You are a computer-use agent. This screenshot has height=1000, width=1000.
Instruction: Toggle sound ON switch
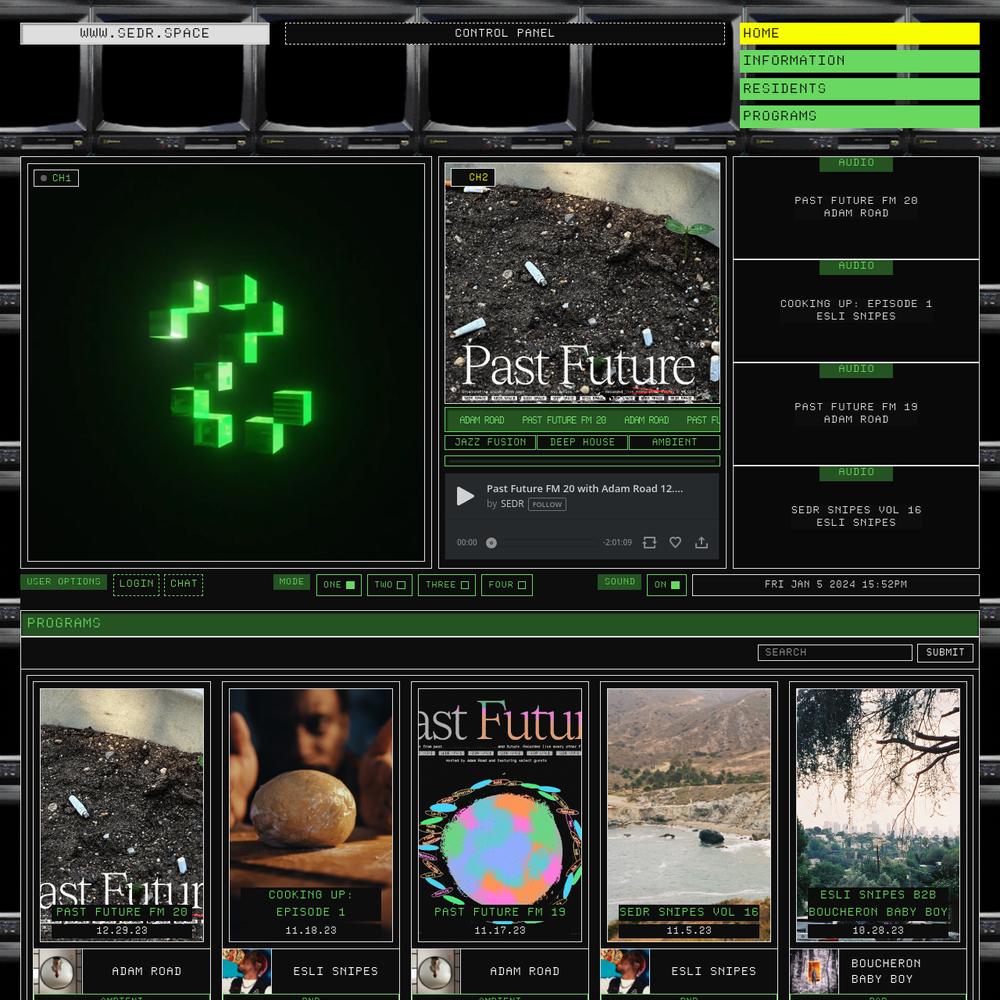tap(666, 585)
